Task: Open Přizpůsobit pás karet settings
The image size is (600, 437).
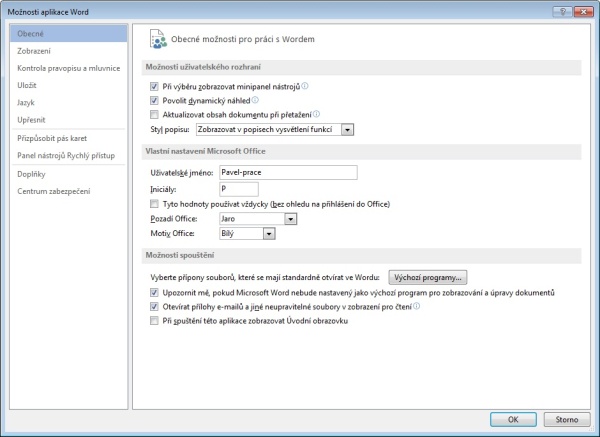Action: pos(68,138)
